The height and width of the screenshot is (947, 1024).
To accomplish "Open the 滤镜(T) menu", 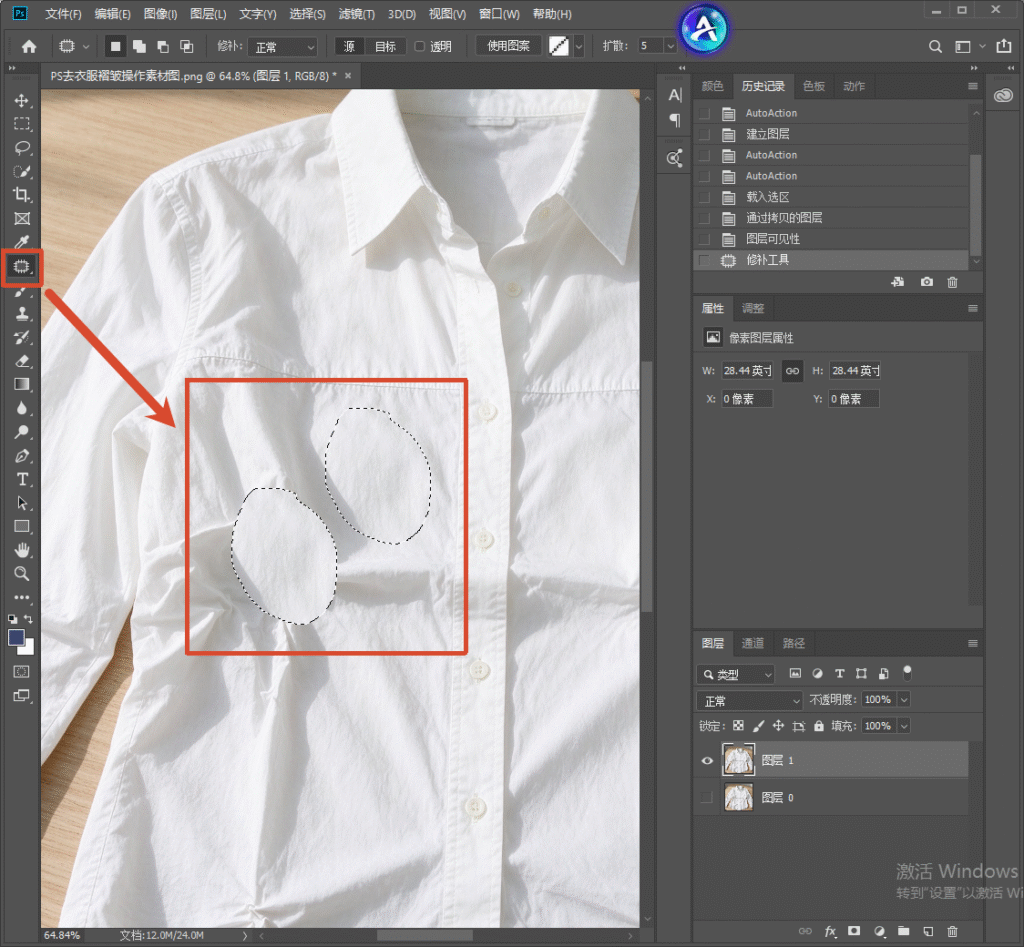I will coord(357,14).
